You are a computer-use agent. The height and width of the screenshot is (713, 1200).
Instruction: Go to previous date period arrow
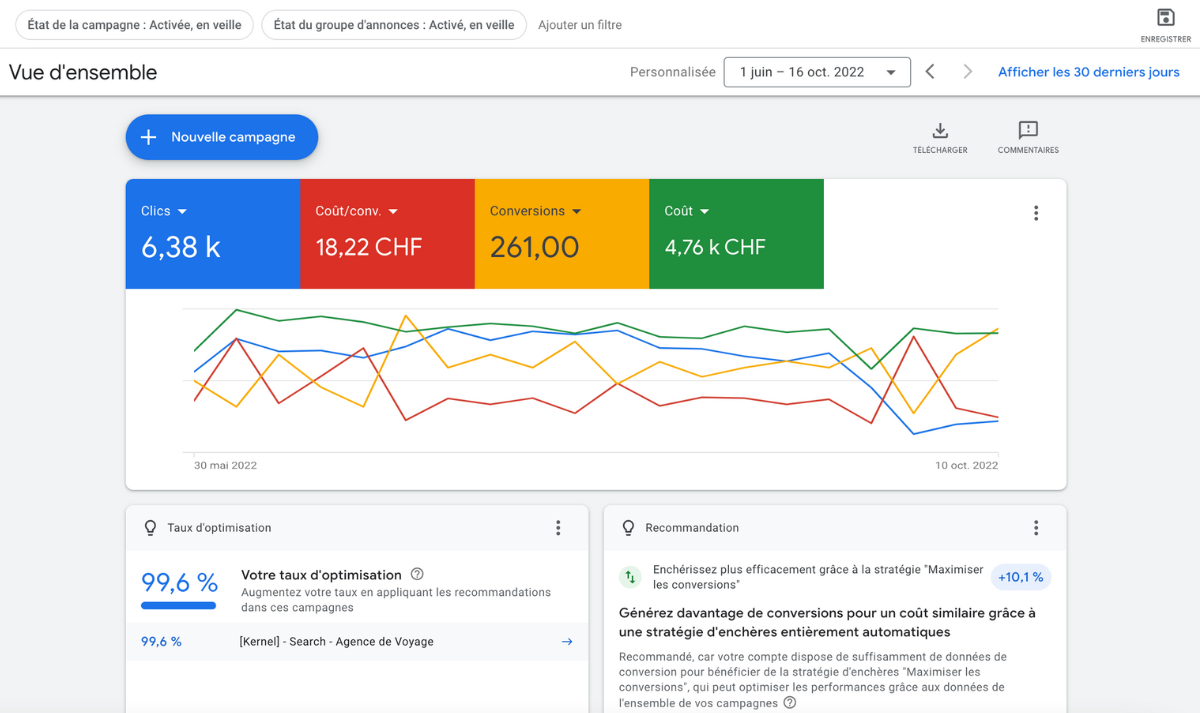(x=930, y=72)
